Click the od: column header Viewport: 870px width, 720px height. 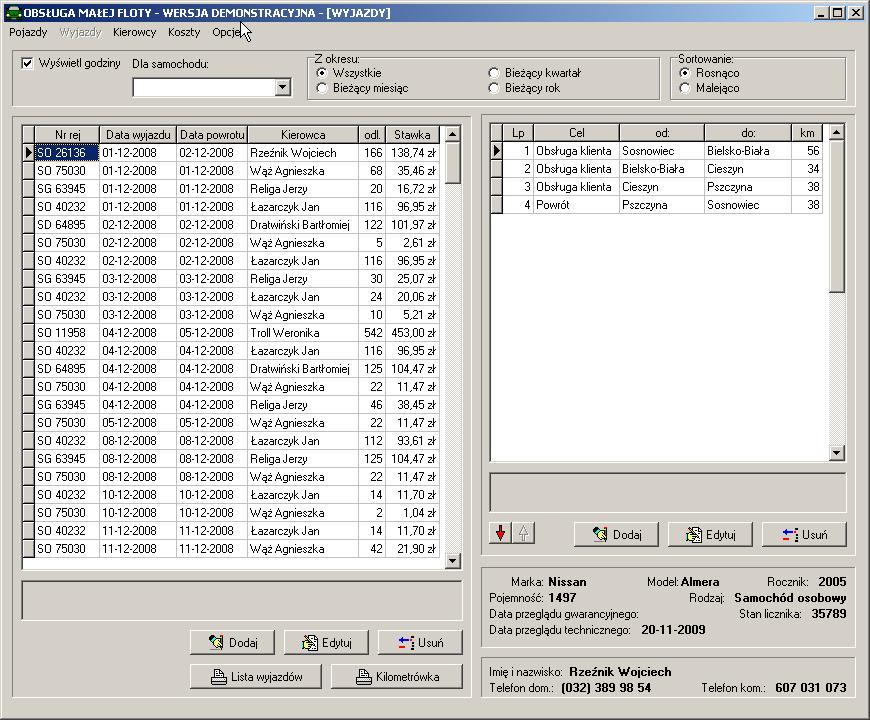662,133
